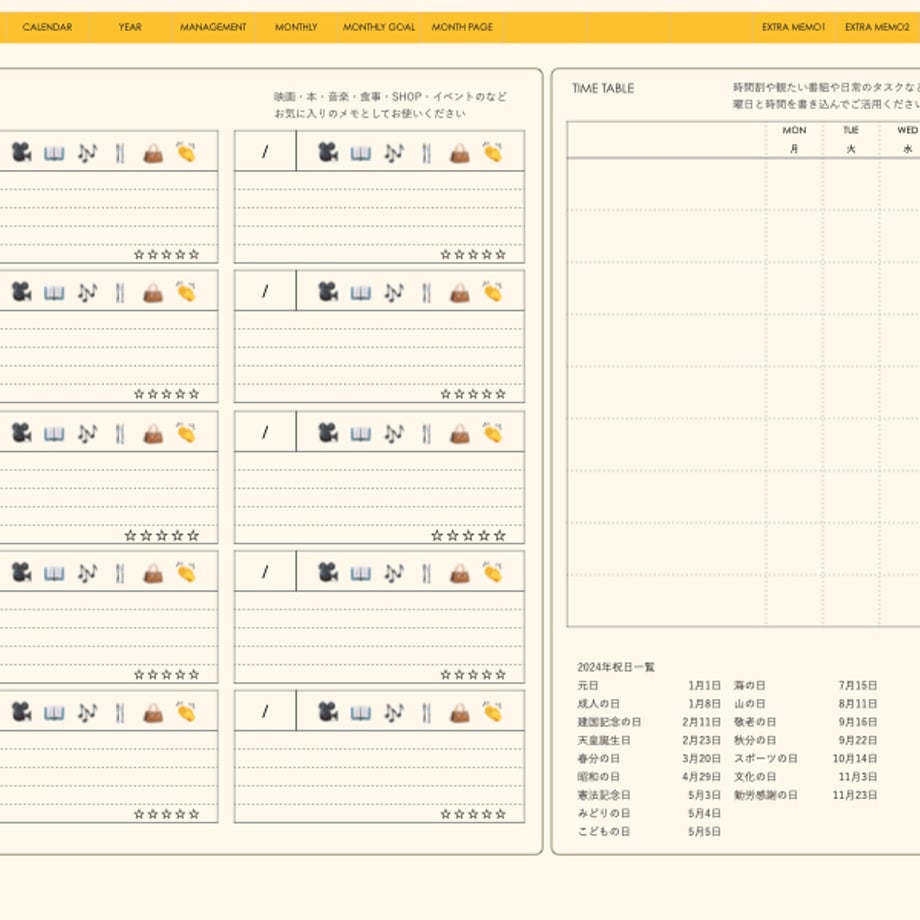This screenshot has height=920, width=920.
Task: Jump to the MONTH PAGE tab
Action: pos(462,27)
